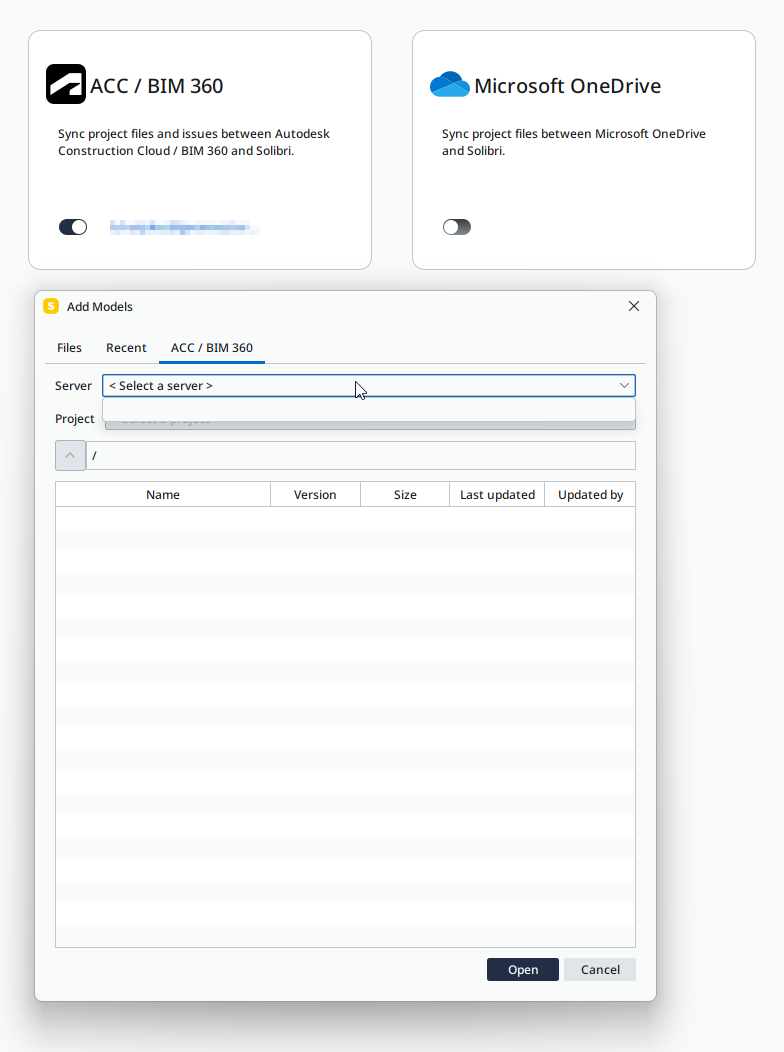Viewport: 784px width, 1052px height.
Task: Click the Cancel button
Action: click(x=600, y=969)
